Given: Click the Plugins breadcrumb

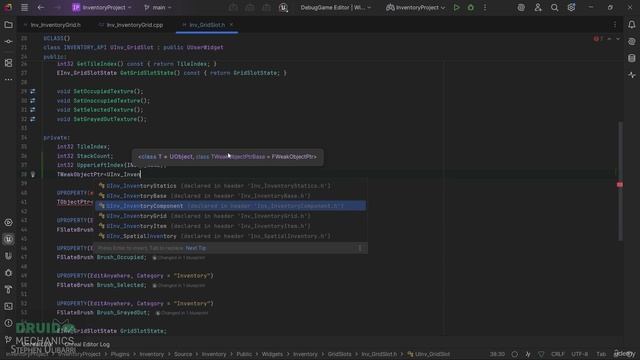Looking at the screenshot, I should tap(120, 354).
